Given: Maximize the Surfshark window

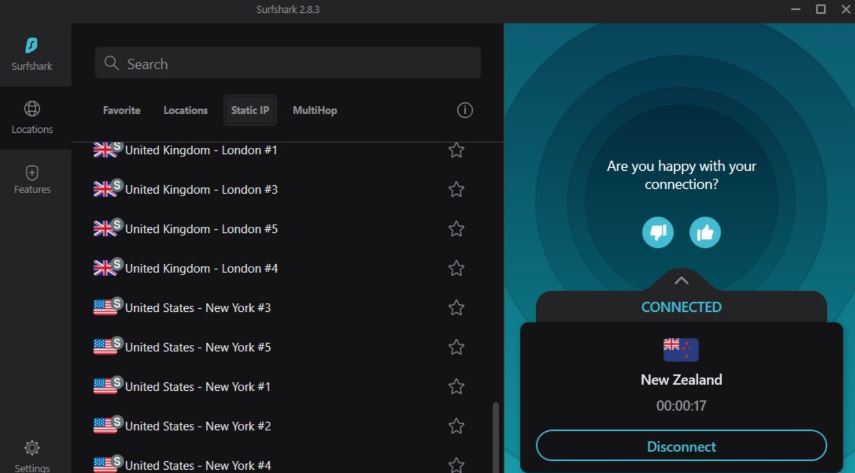Looking at the screenshot, I should [821, 9].
